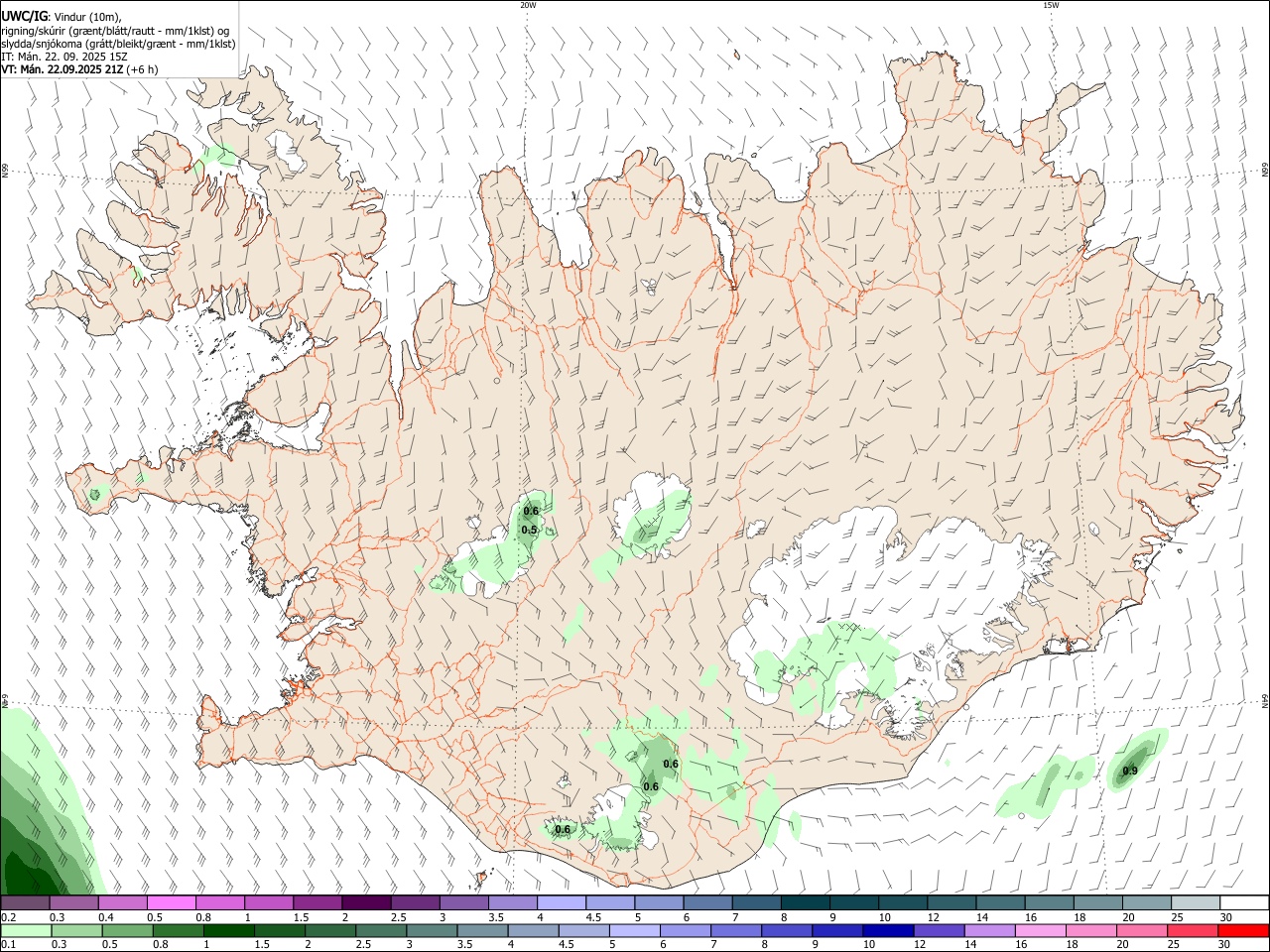Screen dimensions: 1270x952
Task: Click the 'rigning/skúrir' legend description line
Action: click(x=114, y=30)
